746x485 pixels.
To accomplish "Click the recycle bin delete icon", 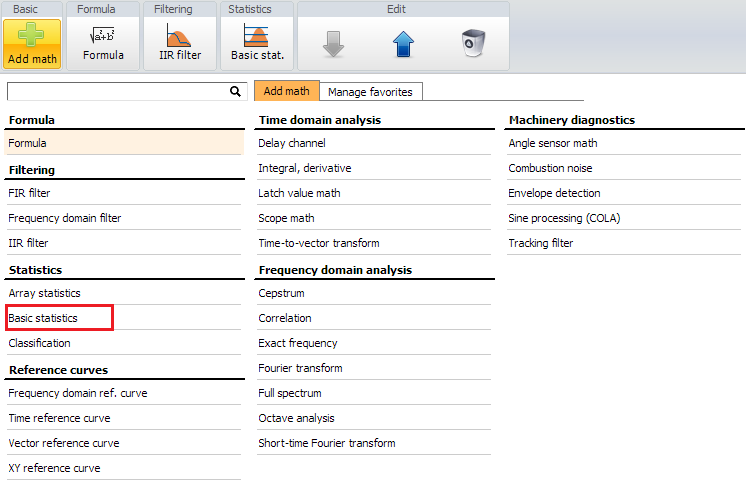I will tap(474, 43).
